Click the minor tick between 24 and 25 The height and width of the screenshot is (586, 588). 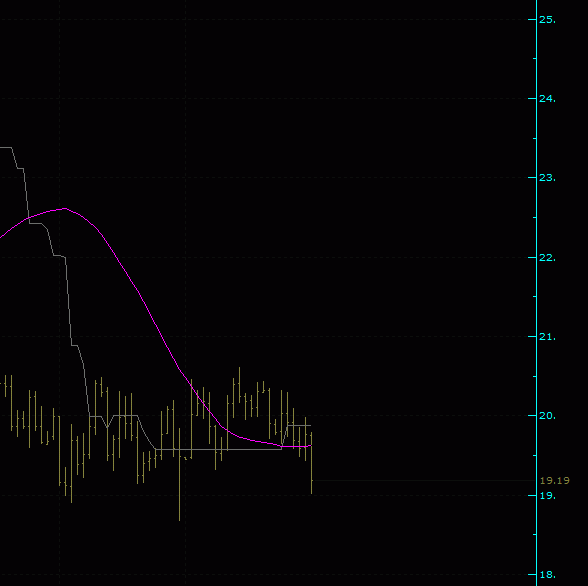coord(535,58)
